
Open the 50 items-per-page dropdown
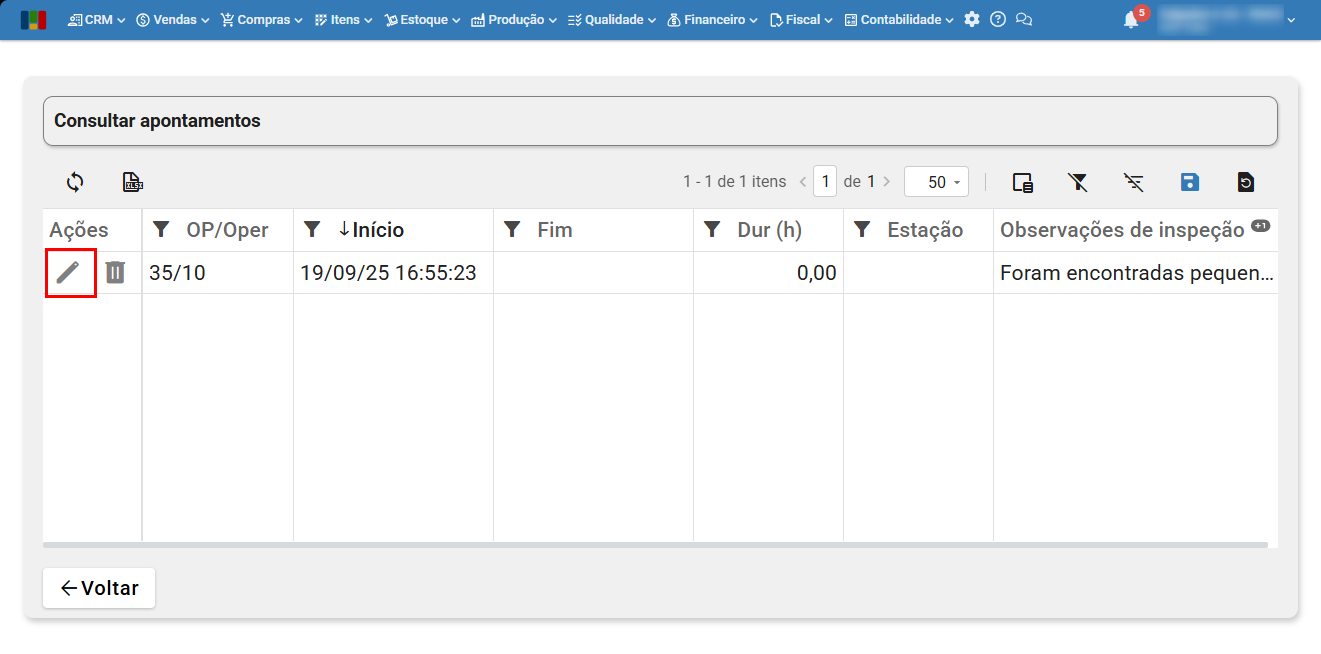coord(936,182)
